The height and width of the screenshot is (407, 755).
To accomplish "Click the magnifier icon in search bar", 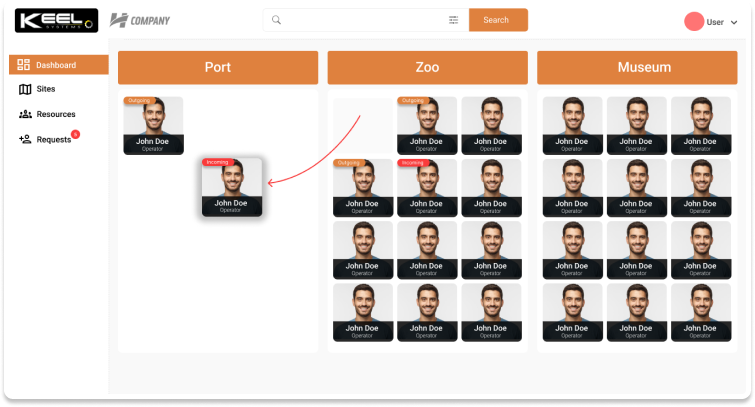I will 277,20.
